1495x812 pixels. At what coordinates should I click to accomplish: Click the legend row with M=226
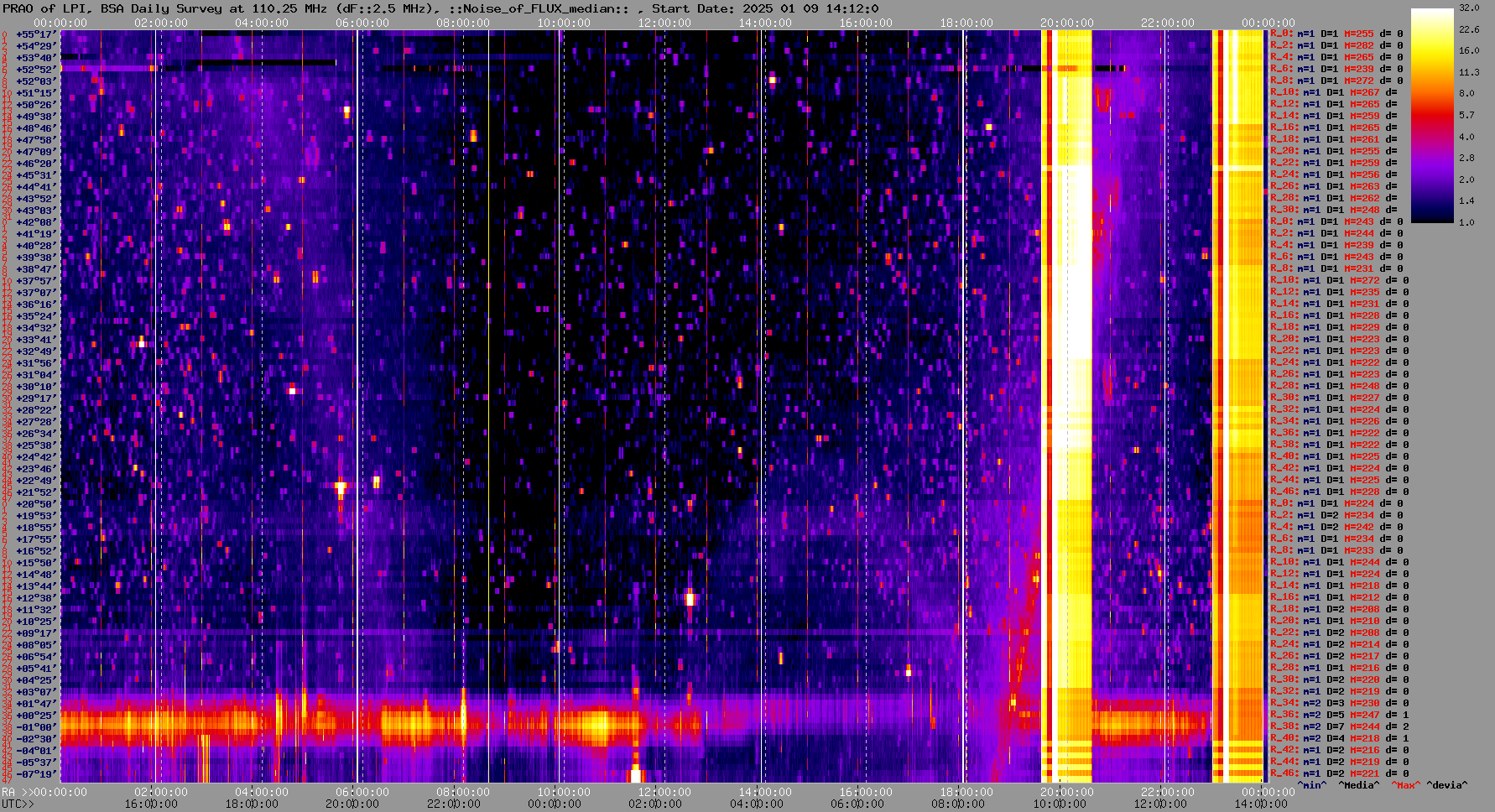[1340, 421]
